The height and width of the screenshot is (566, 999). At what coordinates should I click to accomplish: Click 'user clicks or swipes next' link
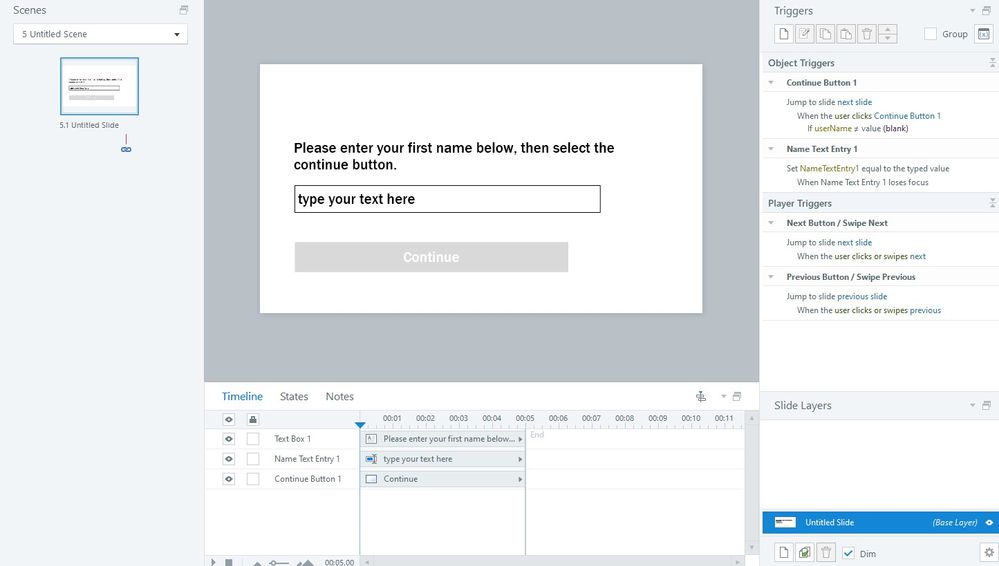coord(880,256)
